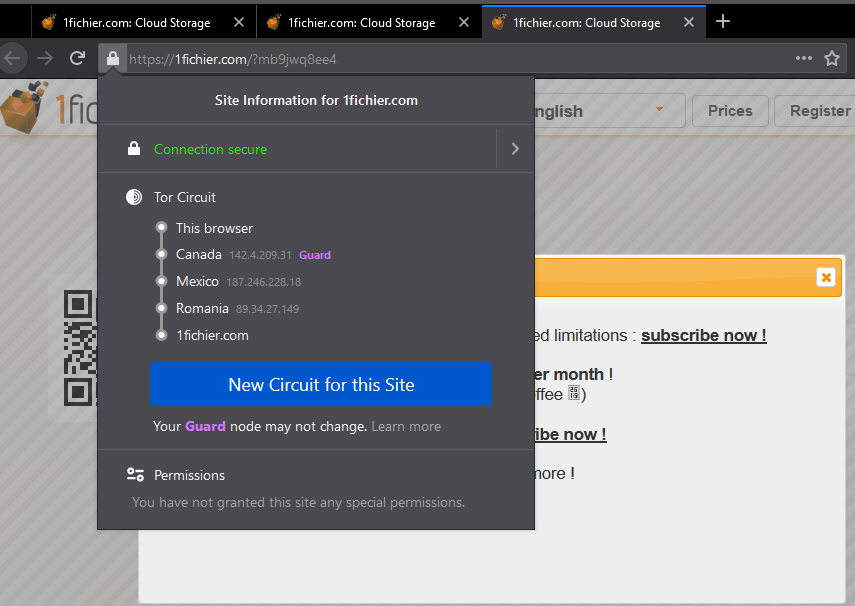Screen dimensions: 855x606
Task: Click the 1fichier.com circuit destination entry
Action: 212,335
